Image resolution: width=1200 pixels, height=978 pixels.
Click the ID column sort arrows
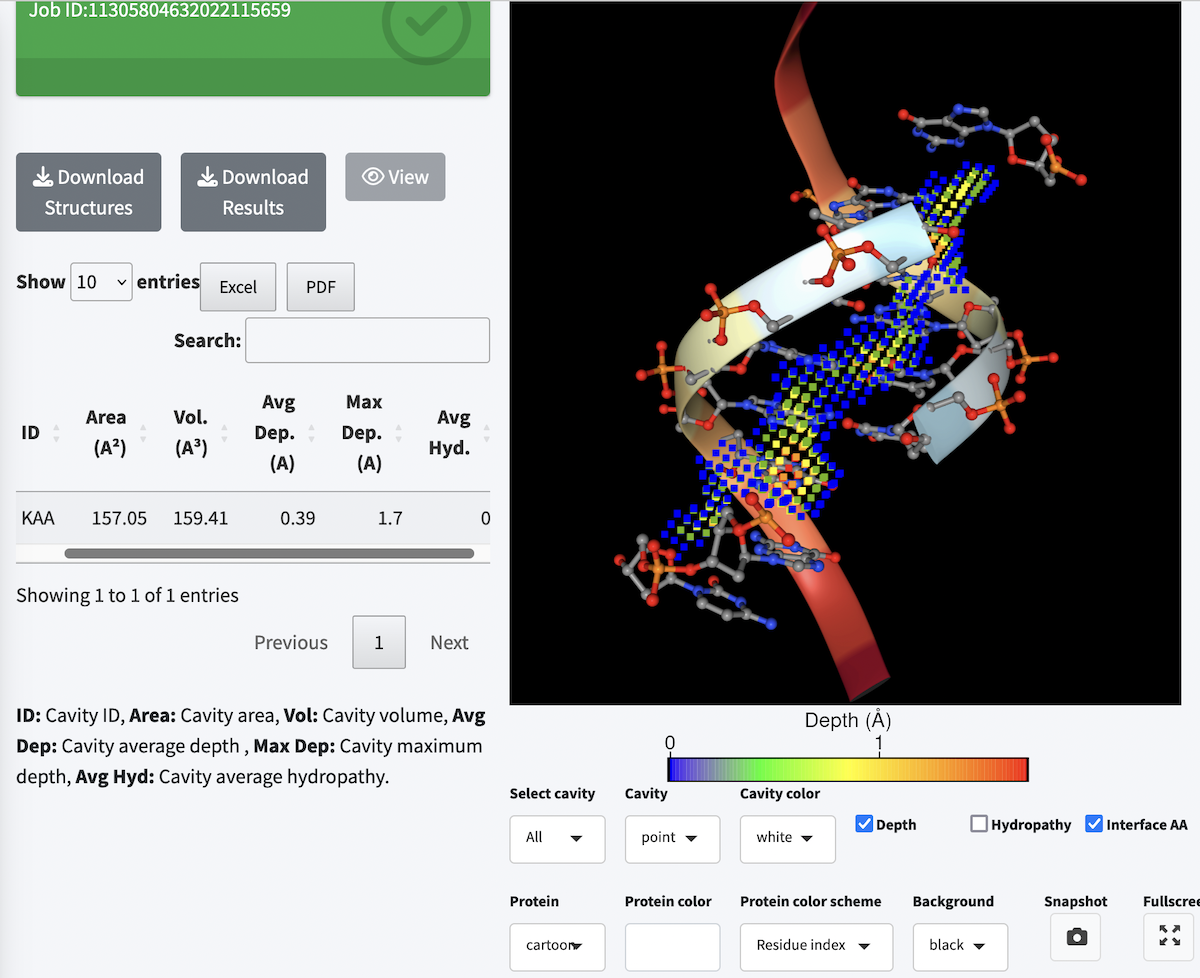click(x=56, y=434)
